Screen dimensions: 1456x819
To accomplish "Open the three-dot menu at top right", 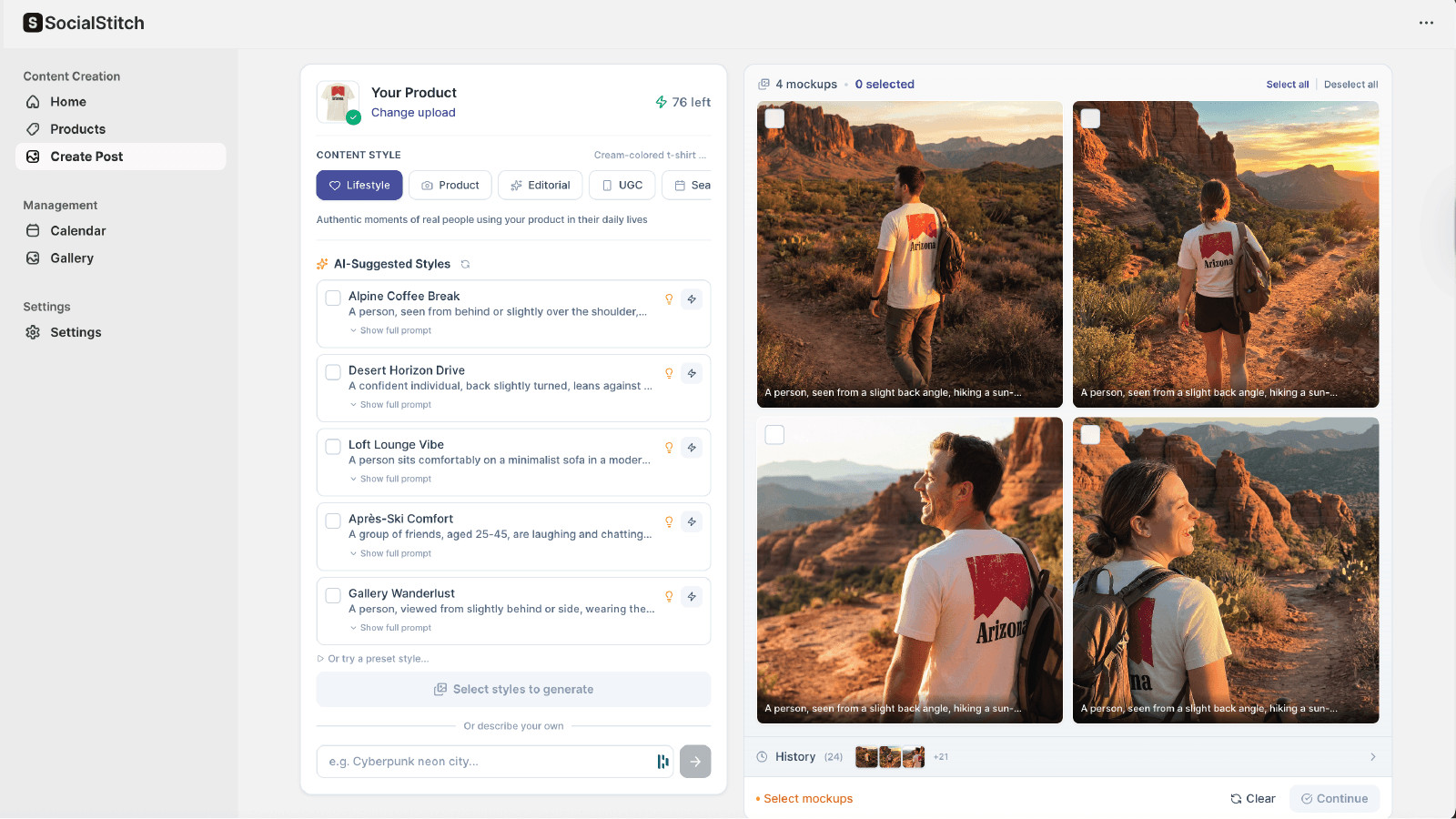I will [1426, 23].
